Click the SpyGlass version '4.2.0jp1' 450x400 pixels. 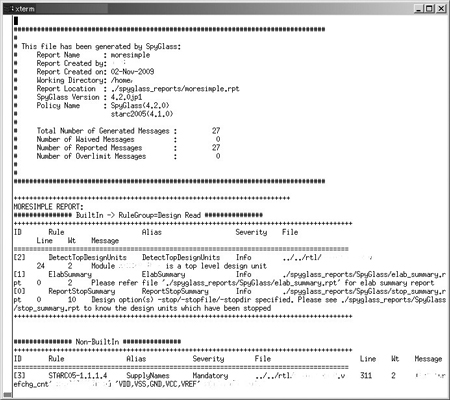point(126,97)
